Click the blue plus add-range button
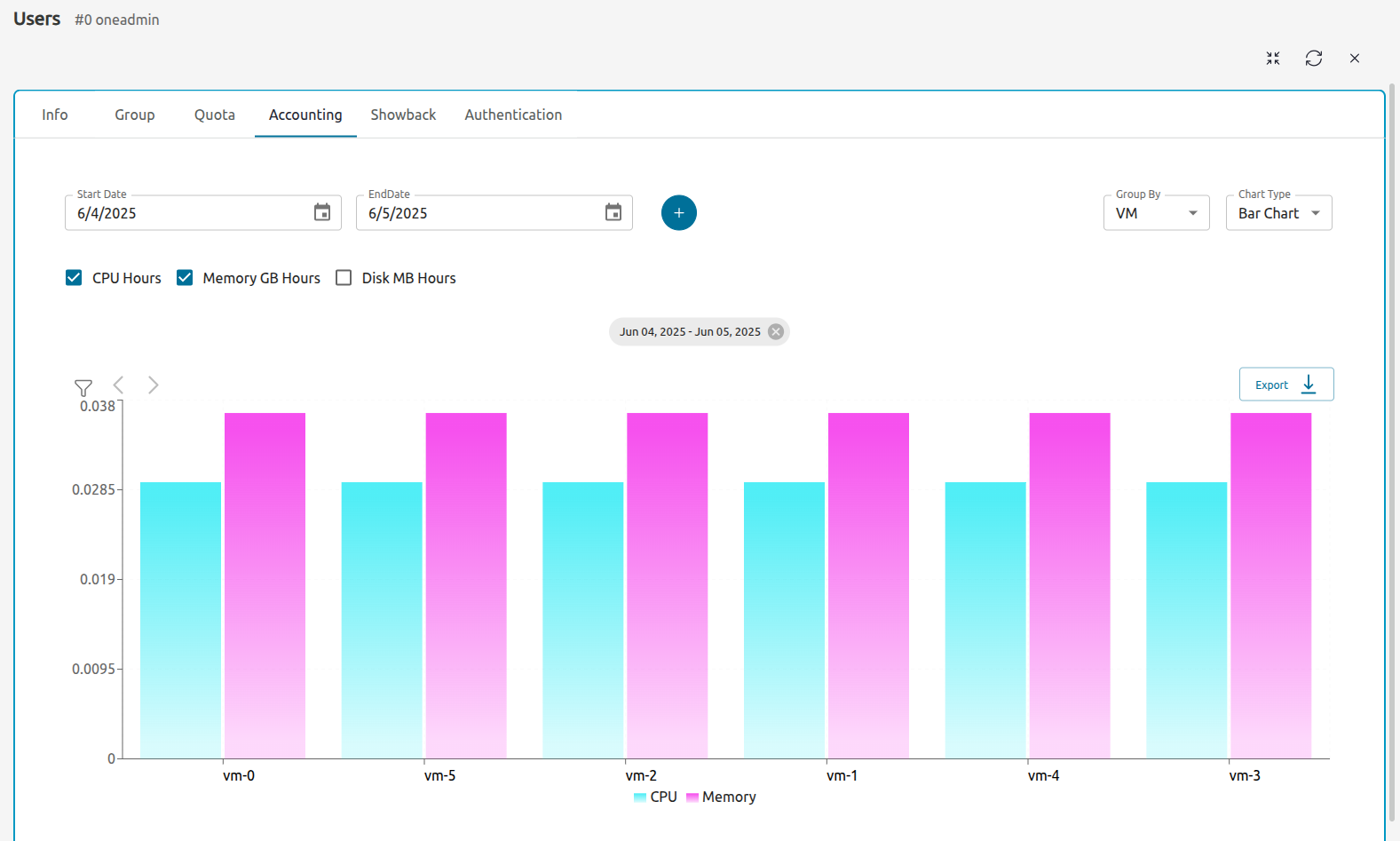The width and height of the screenshot is (1400, 841). pos(678,213)
